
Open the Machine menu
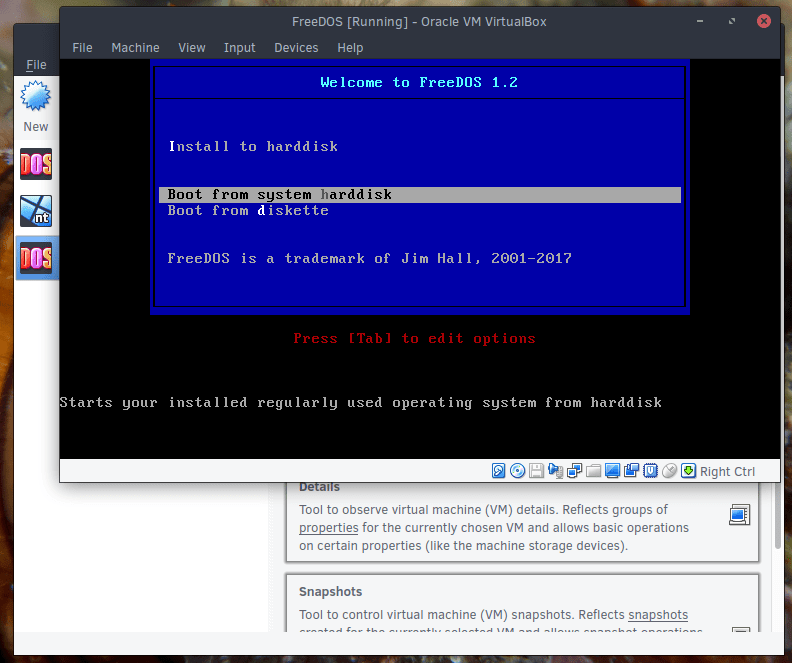click(x=135, y=48)
